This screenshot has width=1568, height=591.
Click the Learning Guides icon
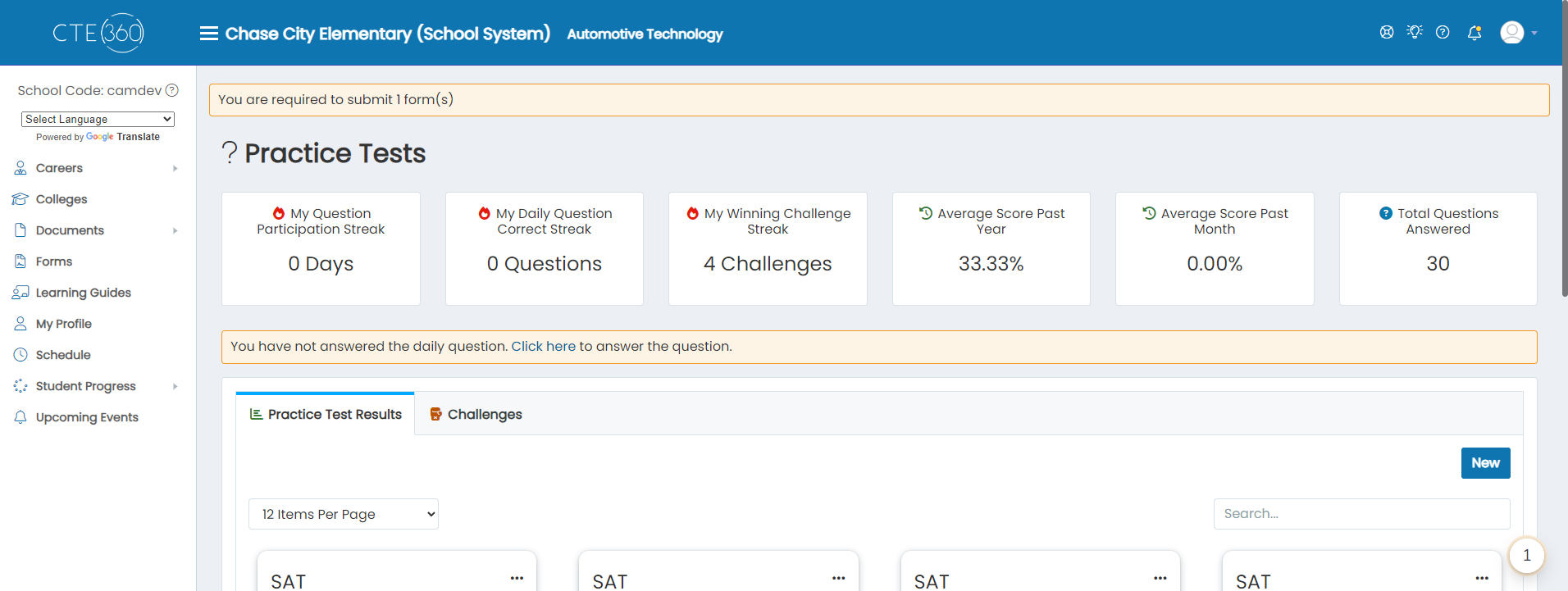[x=21, y=293]
